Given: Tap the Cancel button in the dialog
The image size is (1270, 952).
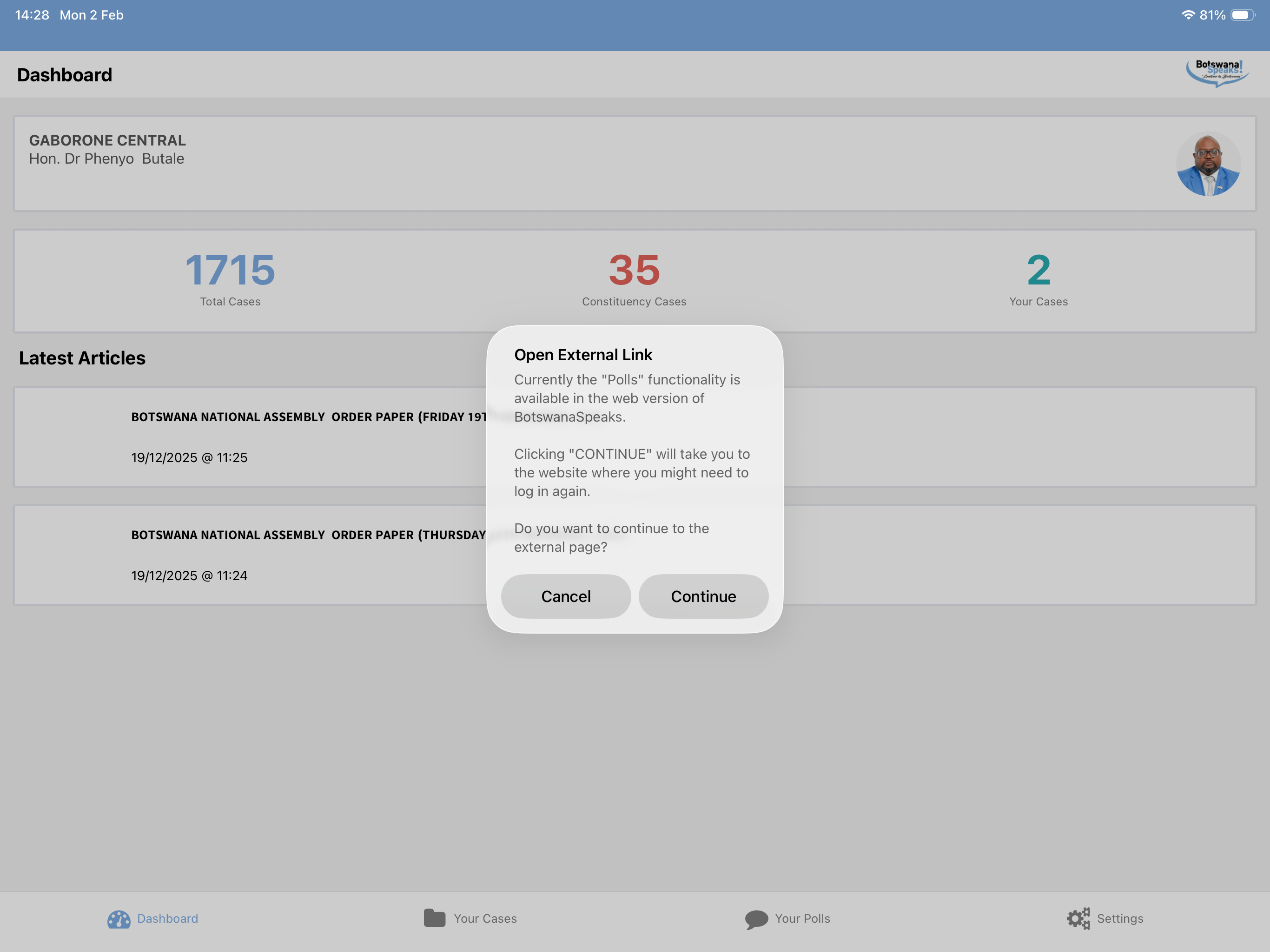Looking at the screenshot, I should click(566, 596).
